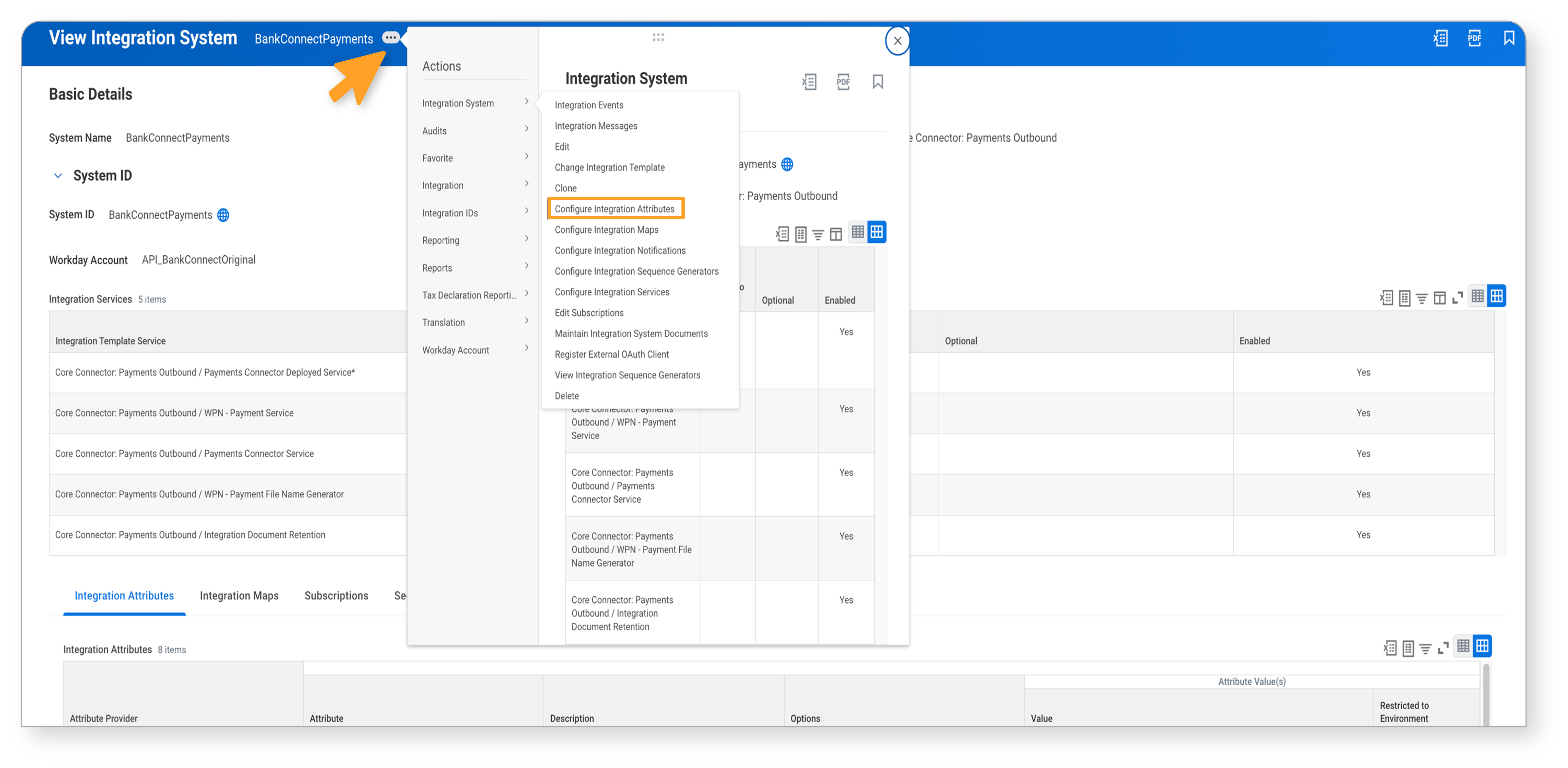The height and width of the screenshot is (768, 1568).
Task: Click the API_BankConnectOriginal Workday Account link
Action: pyautogui.click(x=198, y=260)
